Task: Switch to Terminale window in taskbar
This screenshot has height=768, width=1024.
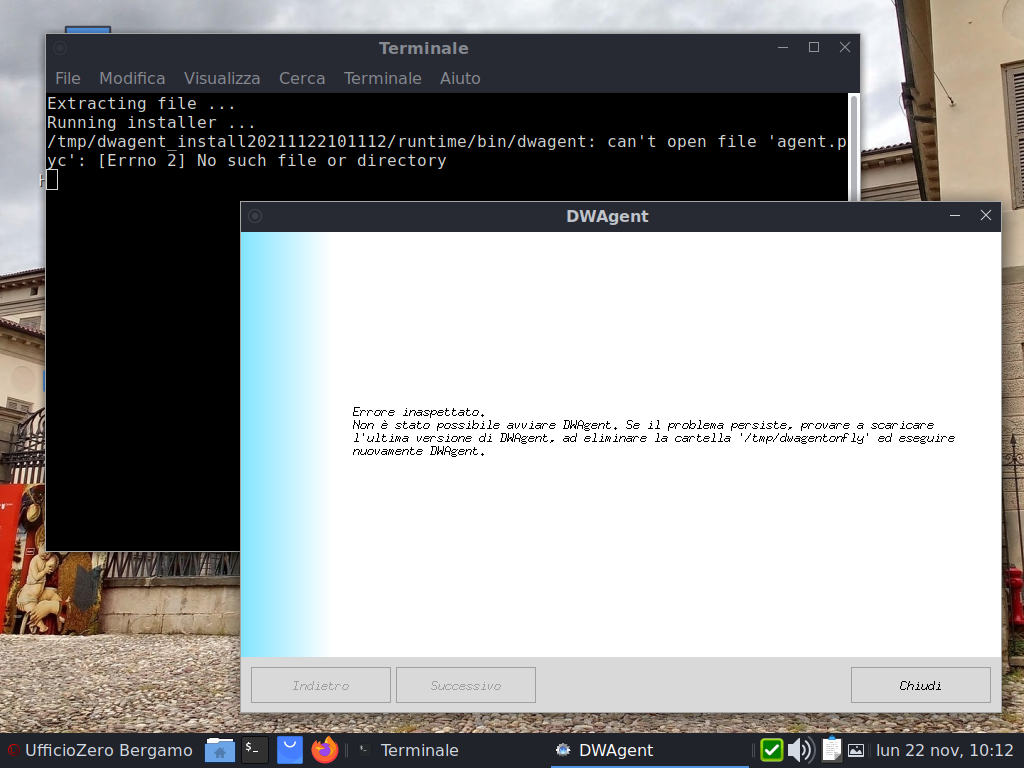Action: pyautogui.click(x=410, y=750)
